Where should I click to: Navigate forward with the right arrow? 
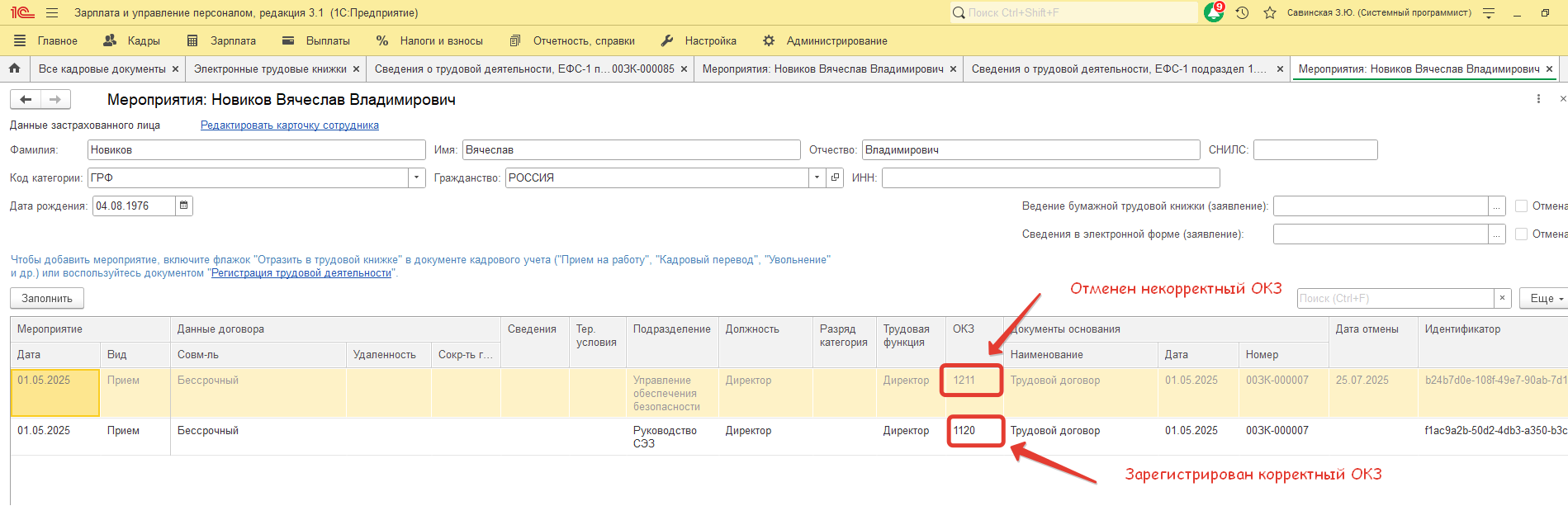[x=55, y=100]
